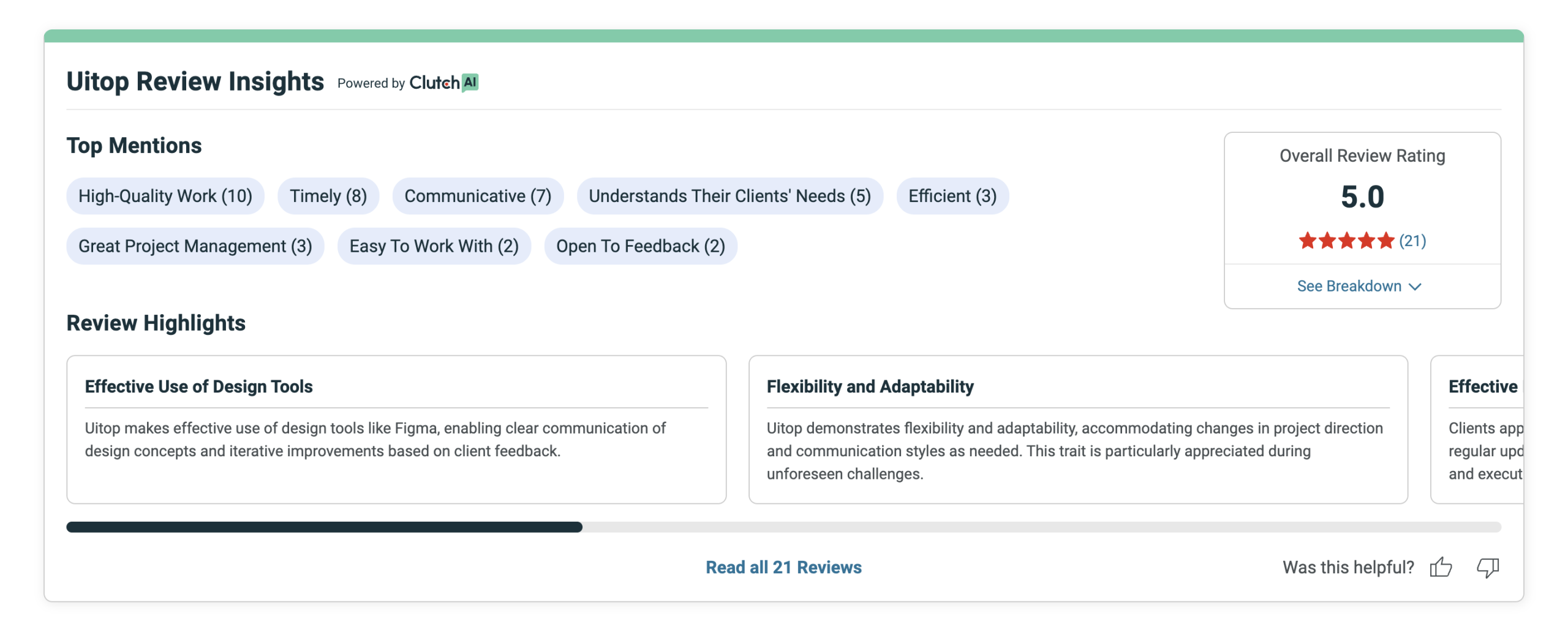The image size is (1568, 624).
Task: Click the Review Highlights heading
Action: [156, 323]
